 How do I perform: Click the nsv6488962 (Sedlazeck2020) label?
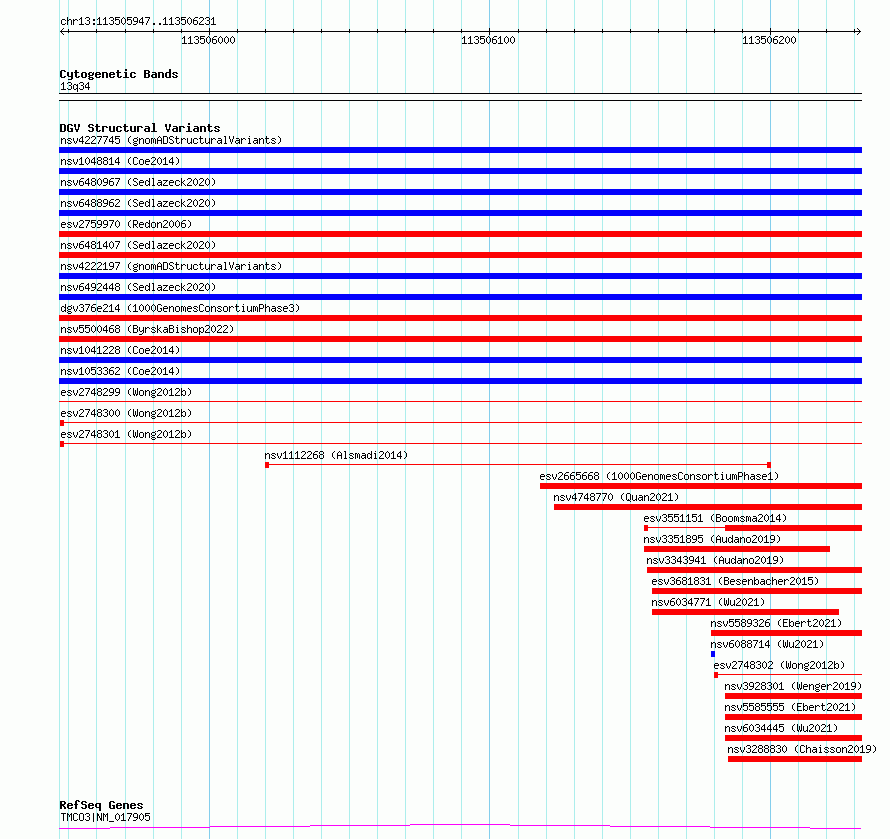pos(138,203)
